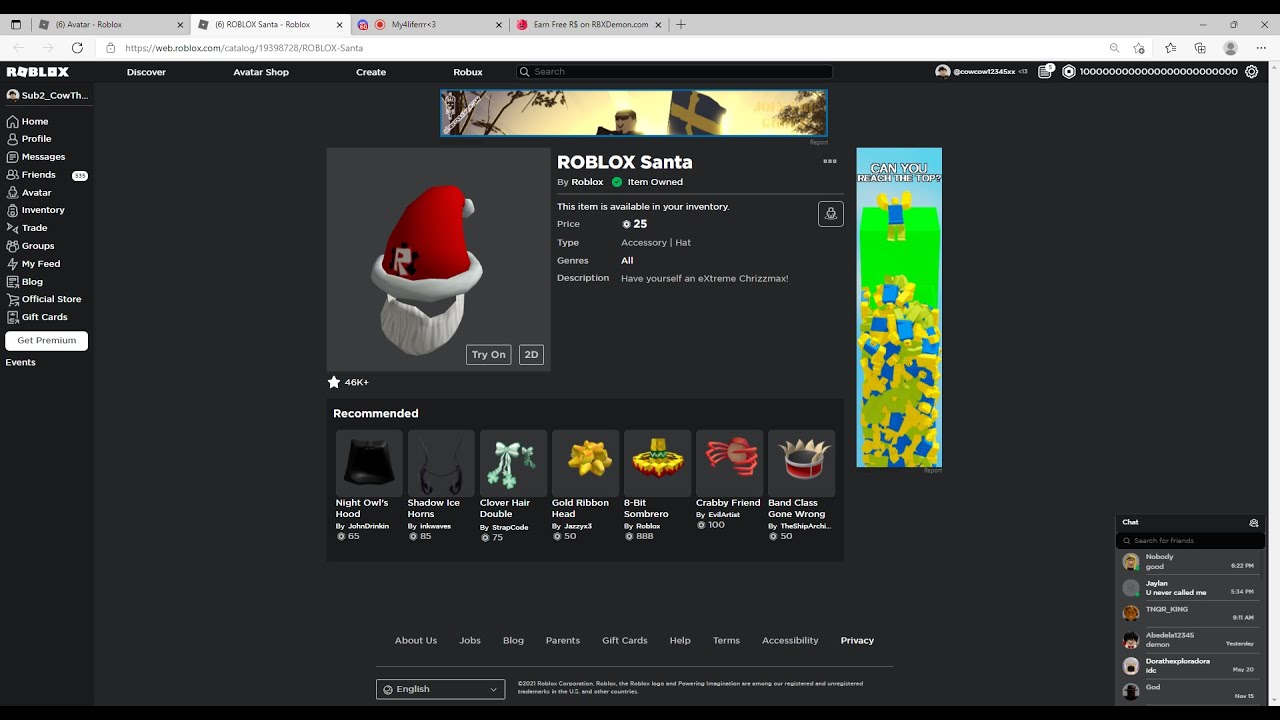Open 8-Bit Sombrero recommendation
The height and width of the screenshot is (720, 1280).
pyautogui.click(x=657, y=487)
